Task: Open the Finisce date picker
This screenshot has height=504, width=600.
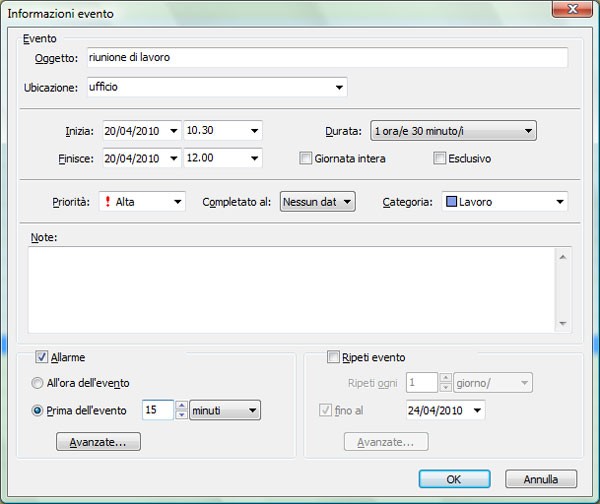Action: pyautogui.click(x=174, y=158)
